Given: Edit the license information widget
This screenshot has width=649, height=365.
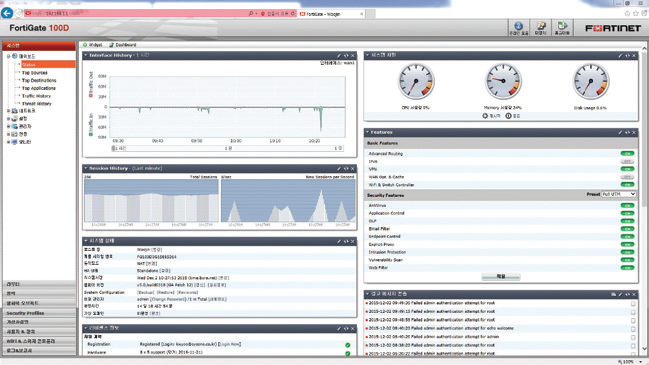Looking at the screenshot, I should (x=339, y=329).
